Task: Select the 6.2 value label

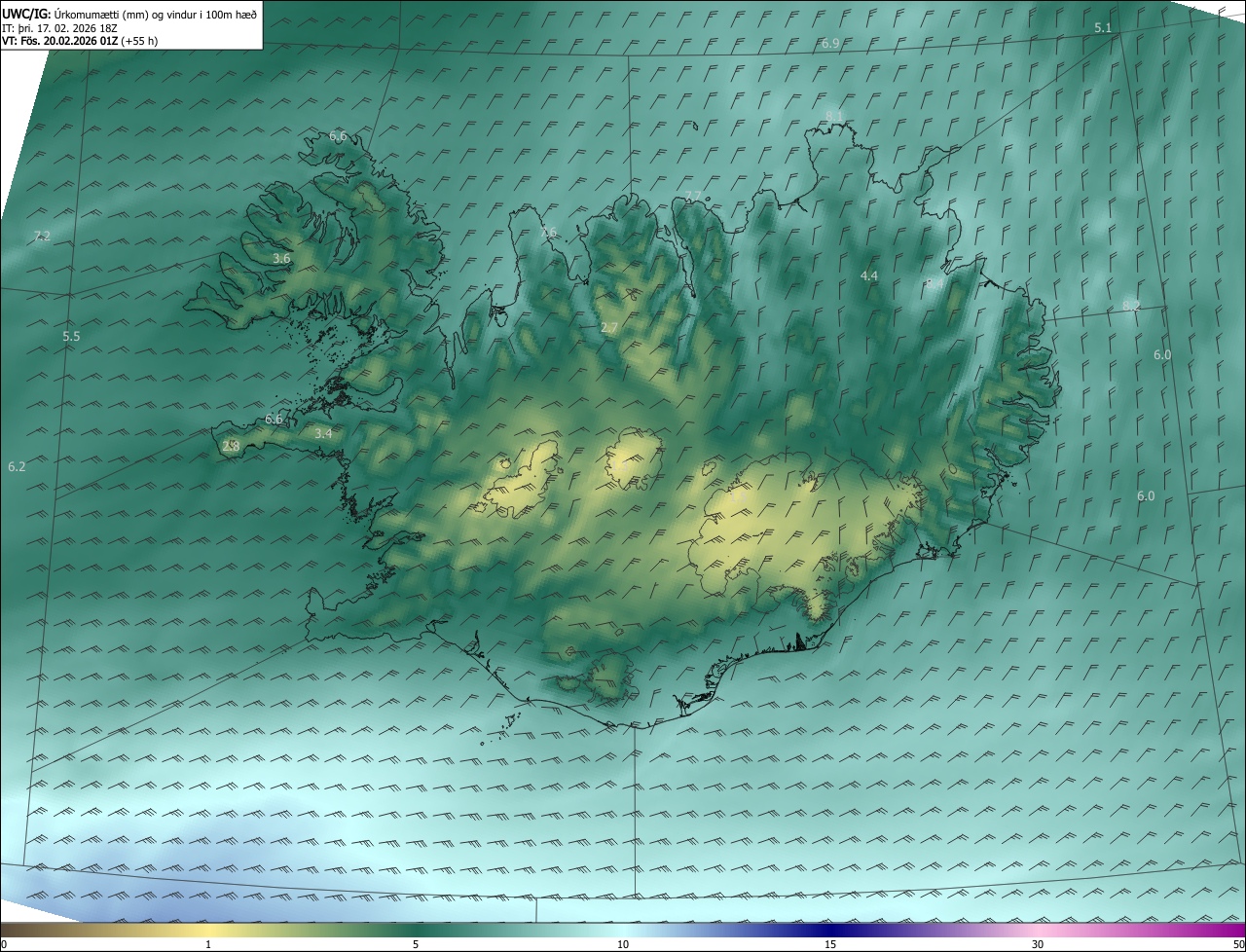Action: 17,467
